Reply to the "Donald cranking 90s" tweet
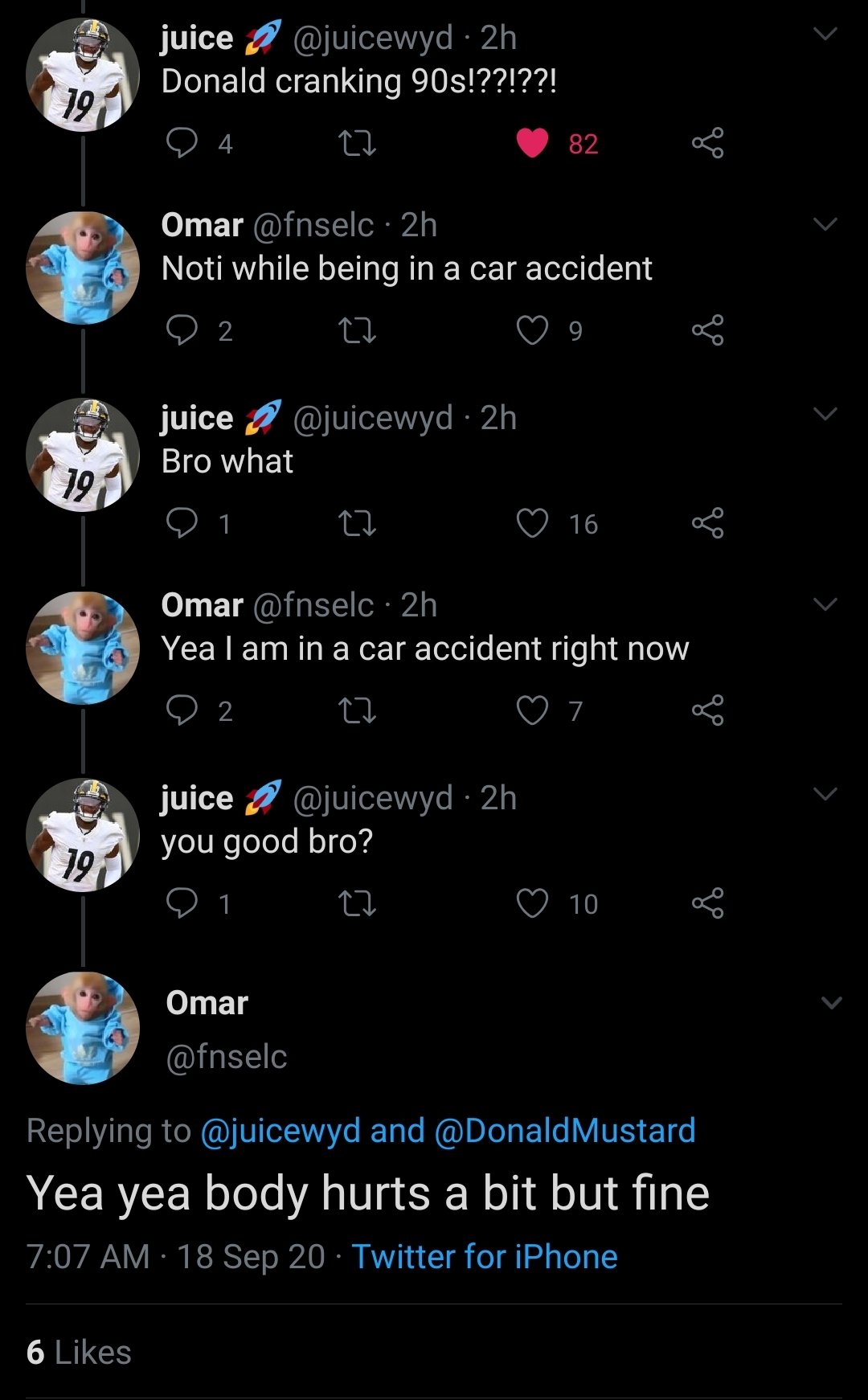This screenshot has width=868, height=1400. click(182, 143)
